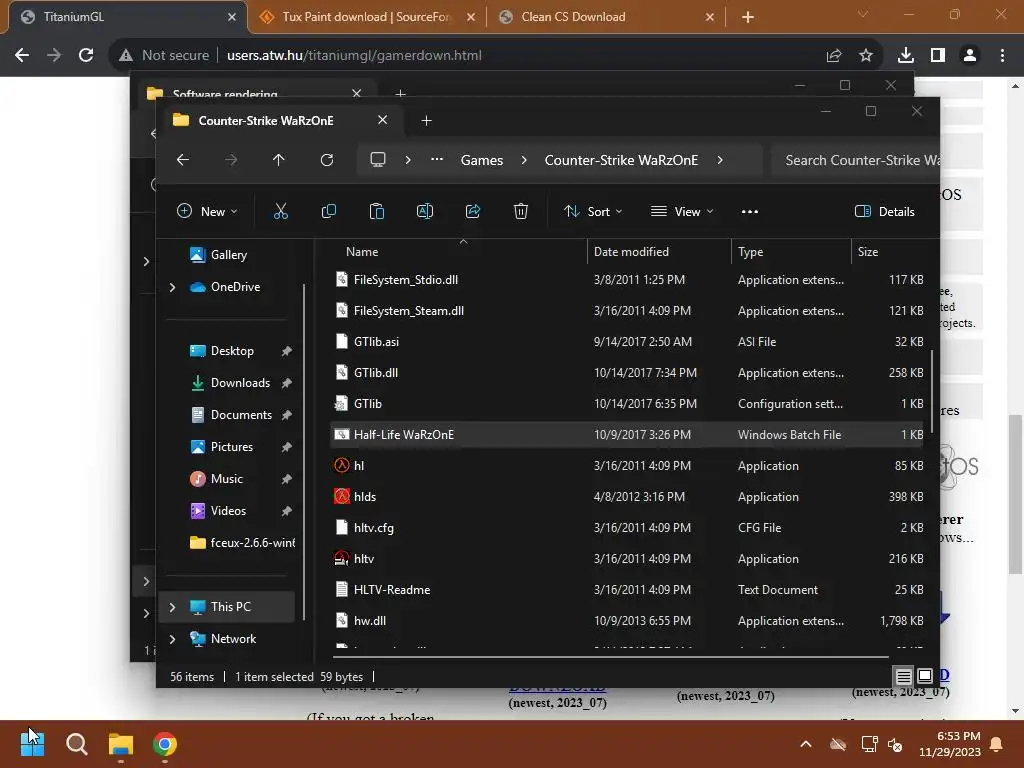Screen dimensions: 1024x768
Task: Switch to details list view icon in status bar
Action: coord(903,676)
